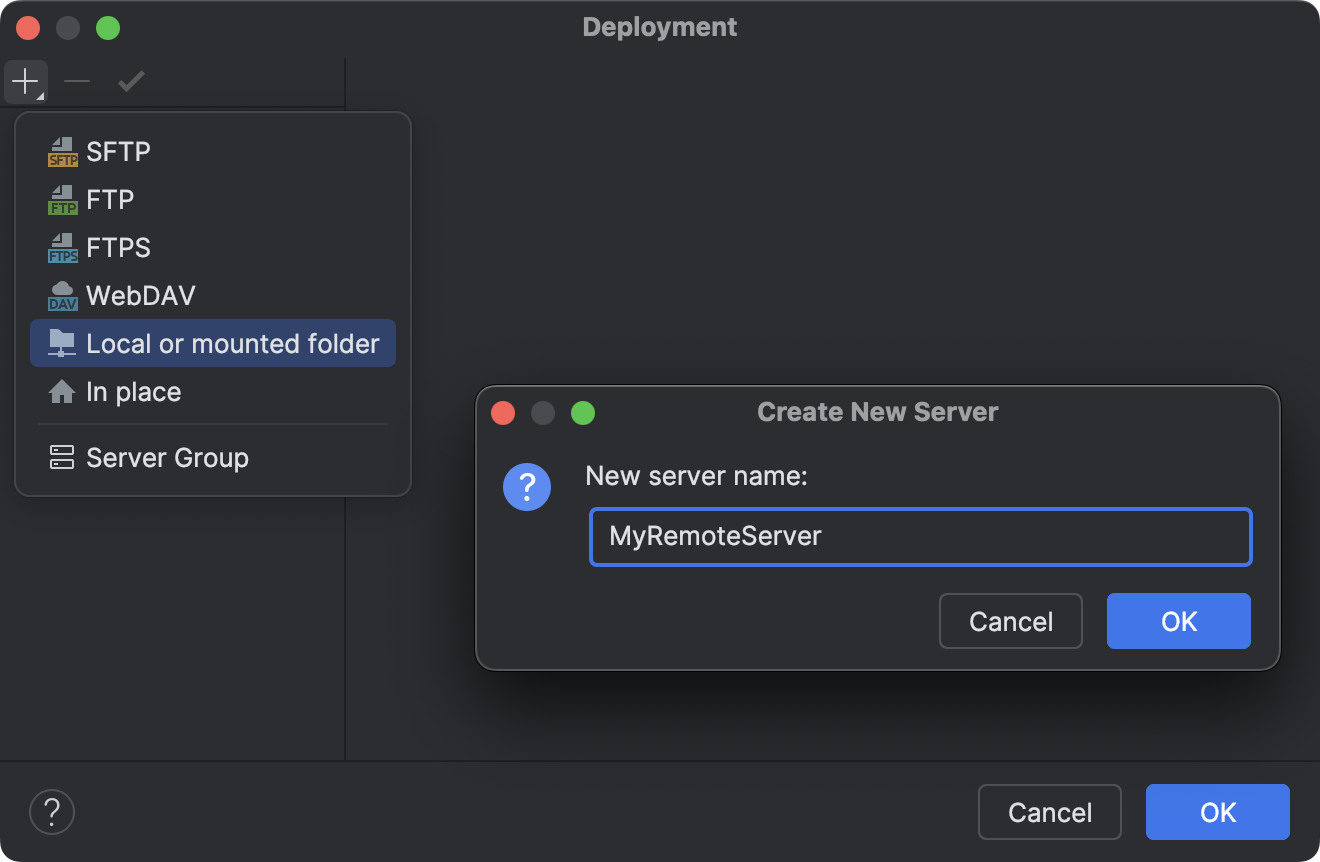Click the remove server minus button
This screenshot has width=1320, height=862.
point(77,81)
